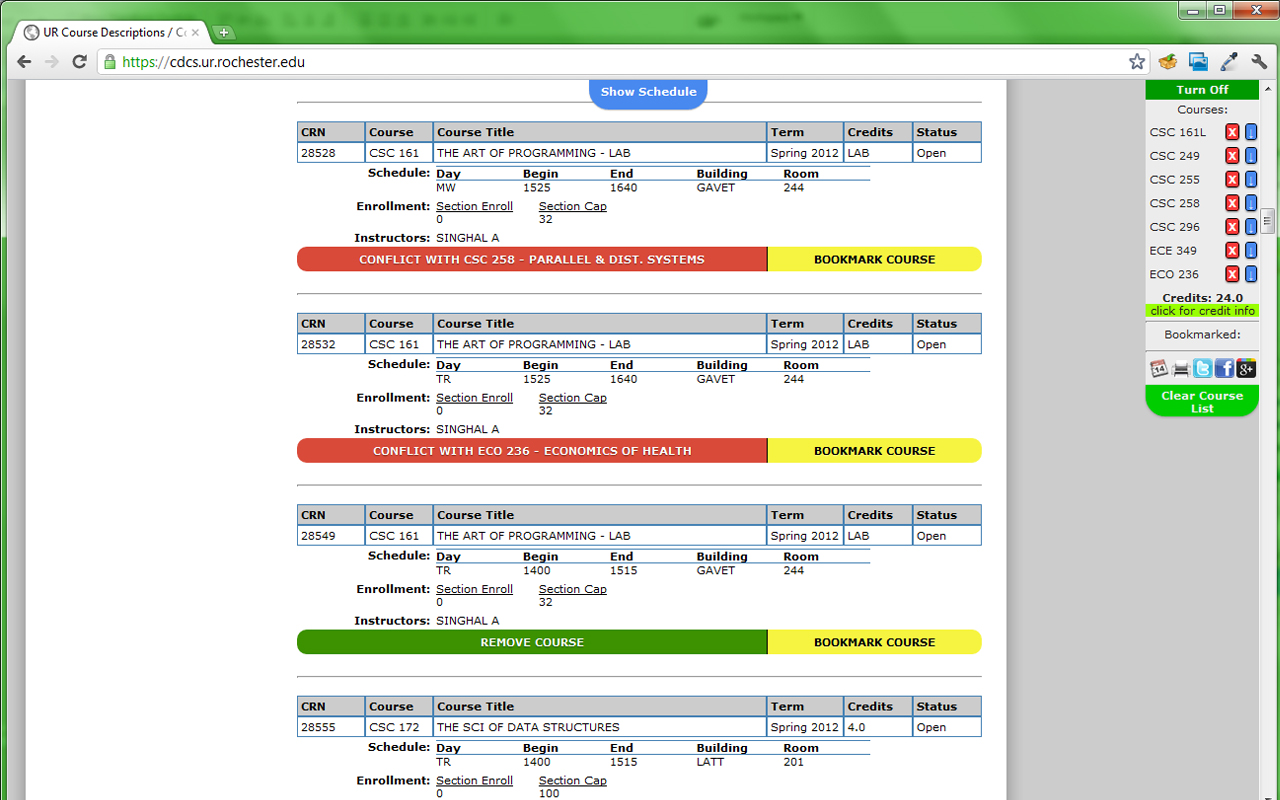Remove the CRN 28549 course section

531,641
